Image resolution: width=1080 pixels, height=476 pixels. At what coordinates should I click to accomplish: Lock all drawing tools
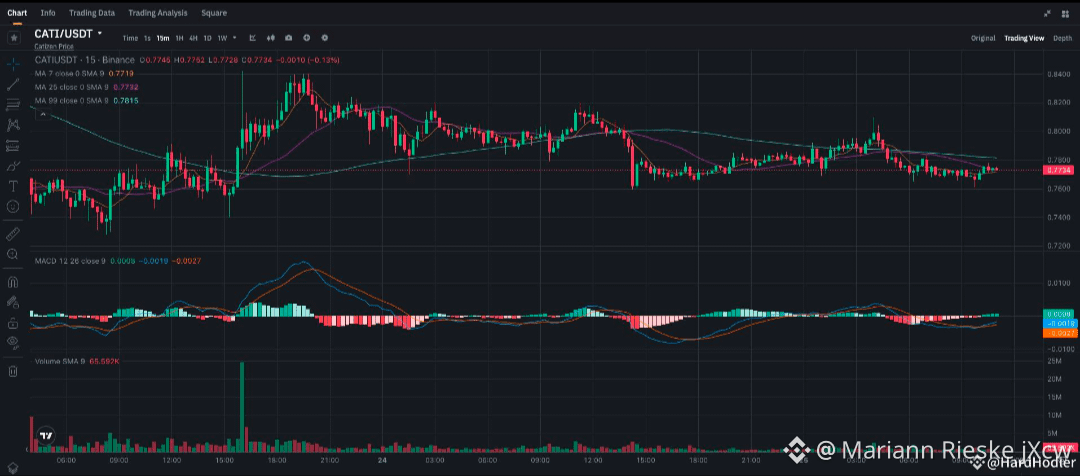[13, 322]
